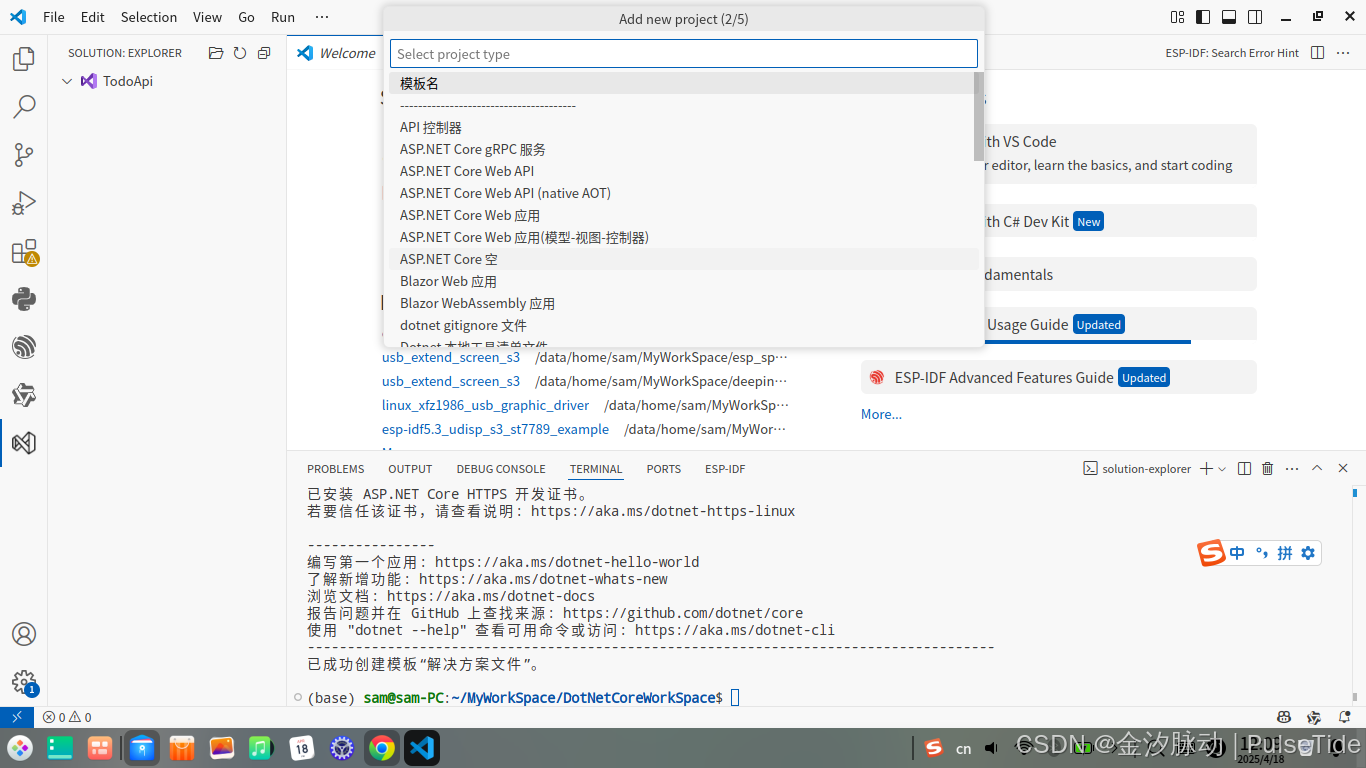Toggle Primary Side Bar visibility
This screenshot has height=768, width=1366.
tap(1203, 17)
